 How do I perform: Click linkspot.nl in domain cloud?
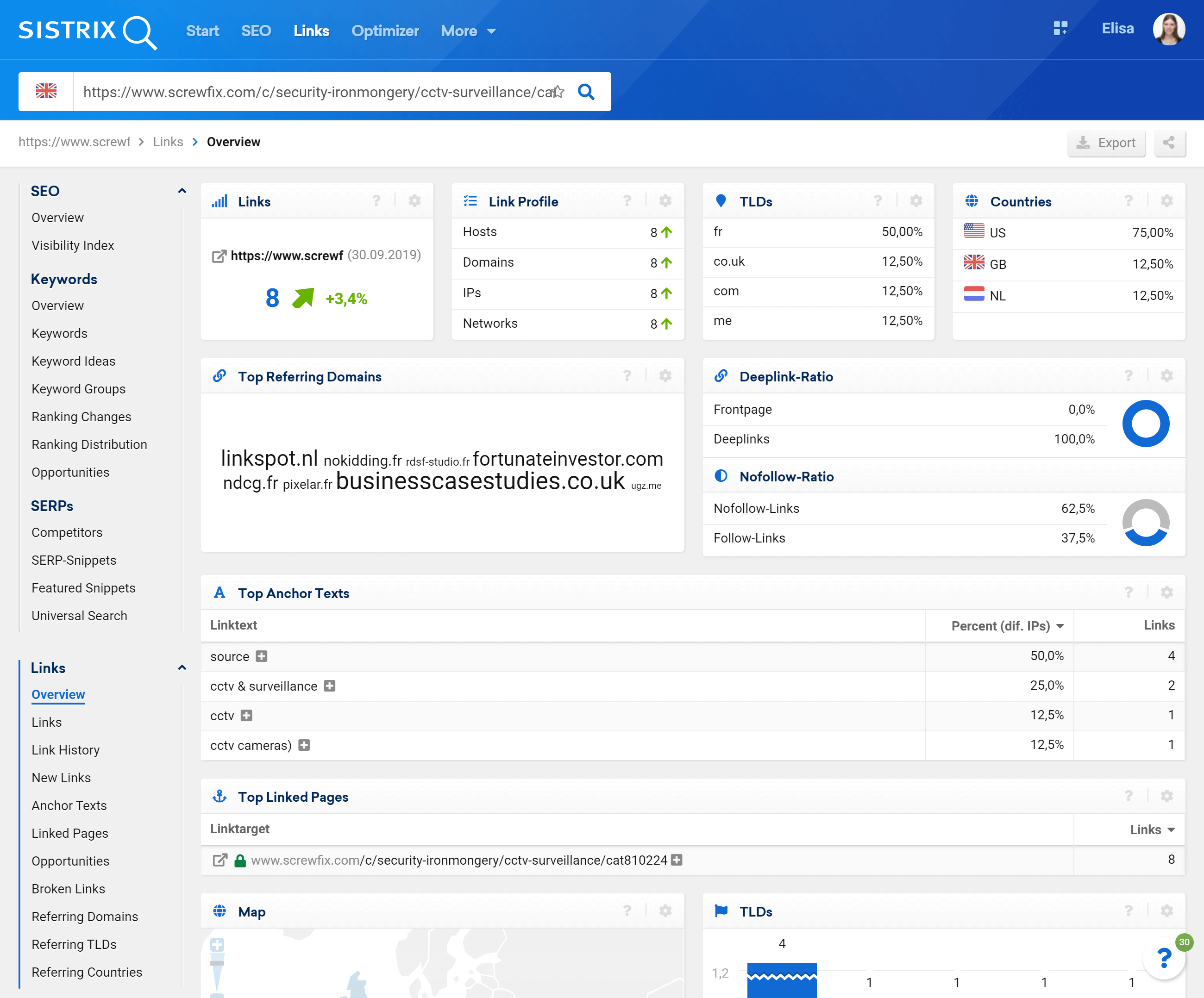(x=270, y=458)
